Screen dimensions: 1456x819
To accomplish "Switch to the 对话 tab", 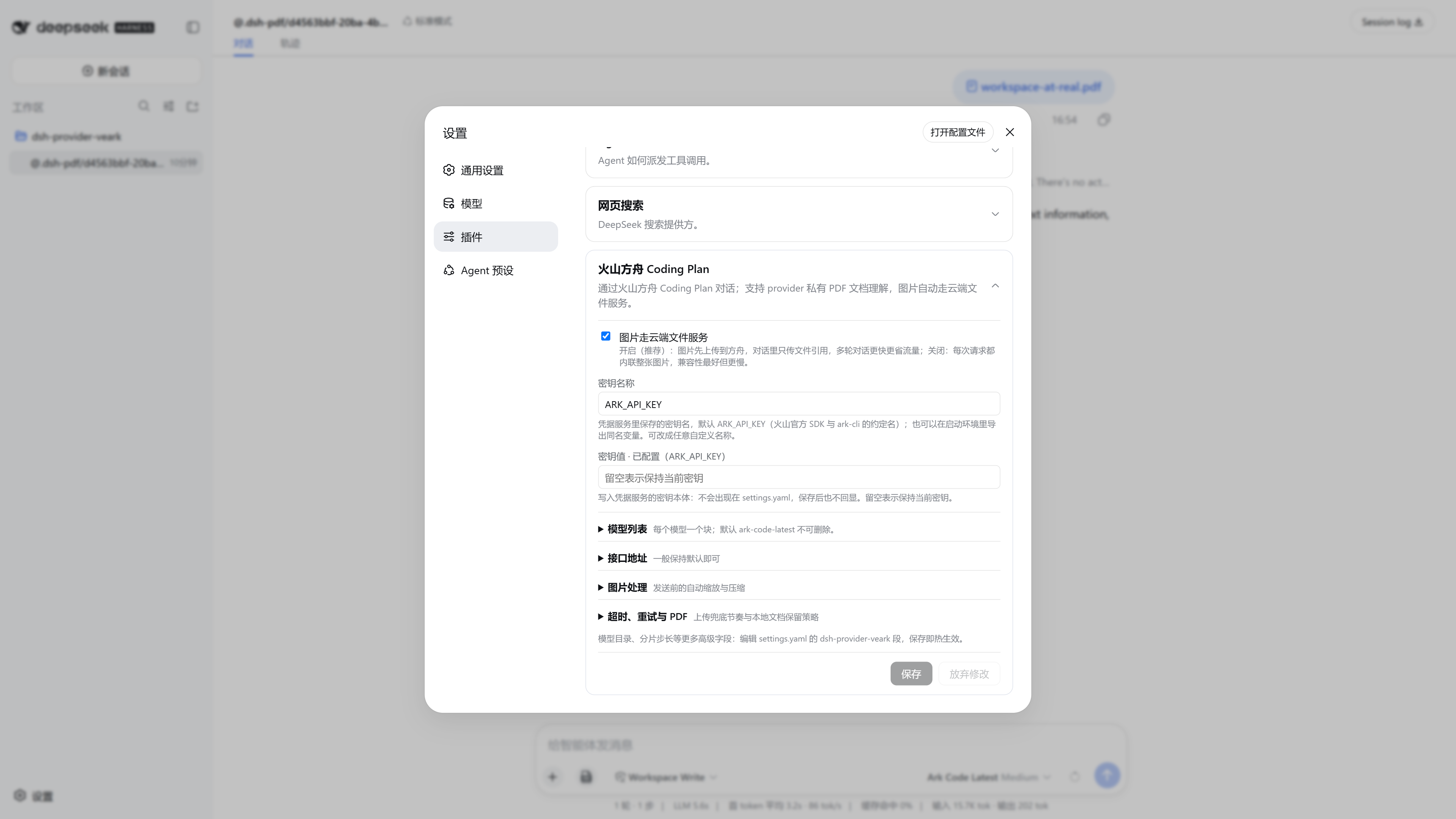I will click(243, 43).
